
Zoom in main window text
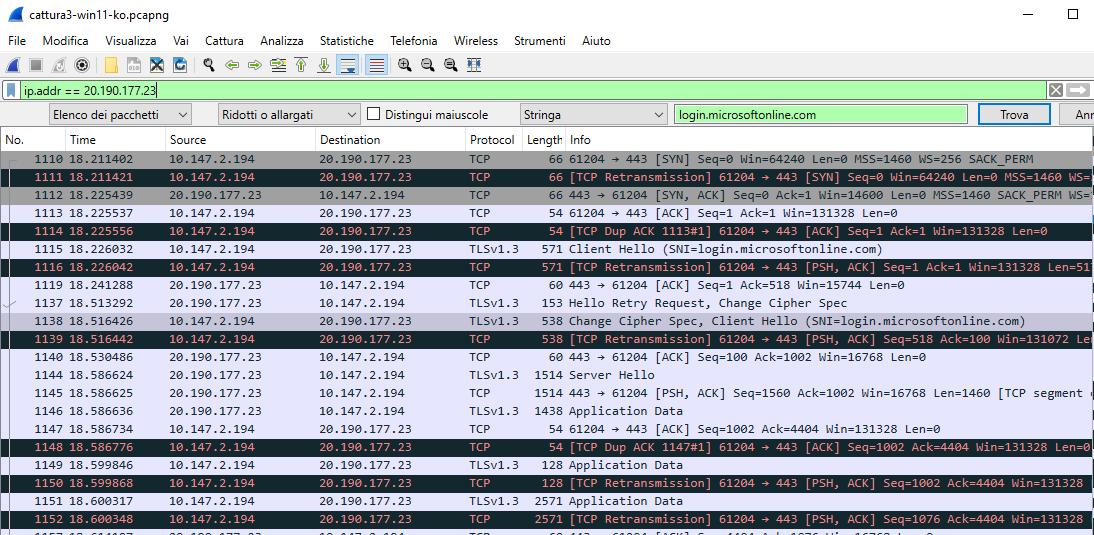tap(405, 66)
